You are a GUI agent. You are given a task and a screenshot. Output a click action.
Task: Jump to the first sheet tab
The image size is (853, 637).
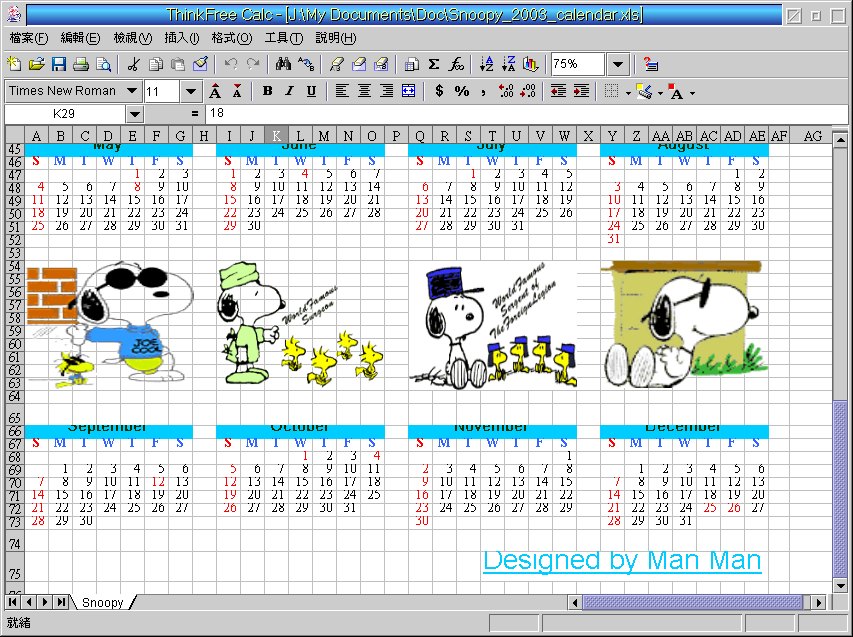click(13, 602)
